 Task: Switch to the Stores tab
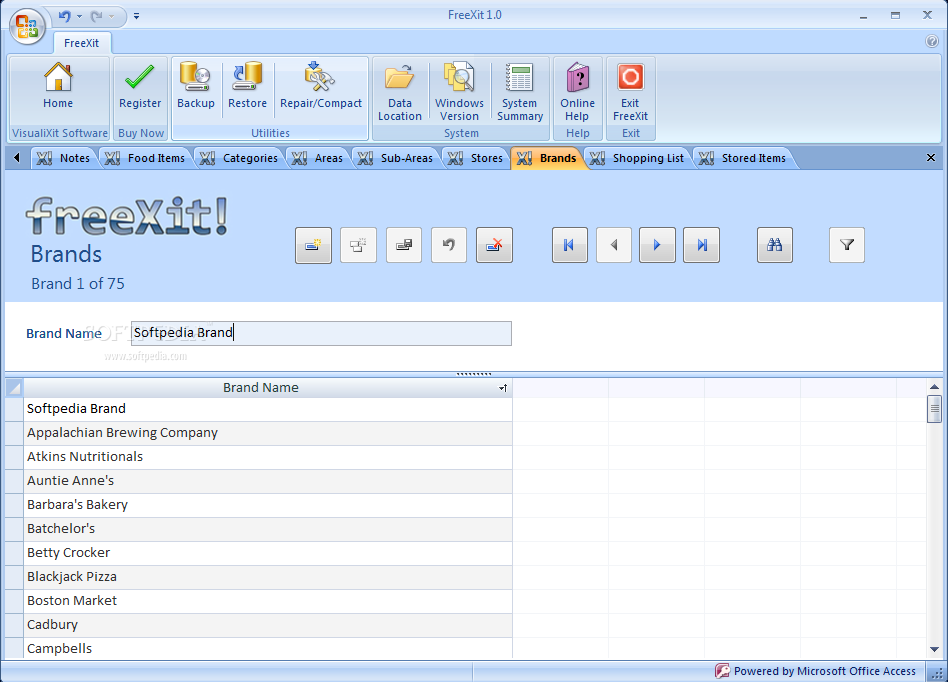475,158
